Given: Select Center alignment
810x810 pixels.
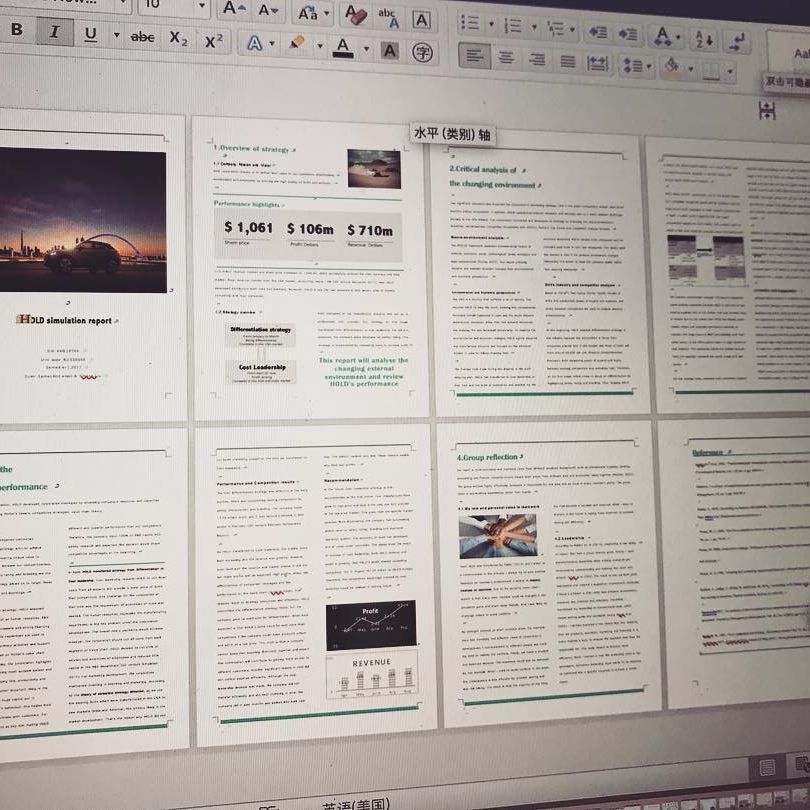Looking at the screenshot, I should point(506,57).
